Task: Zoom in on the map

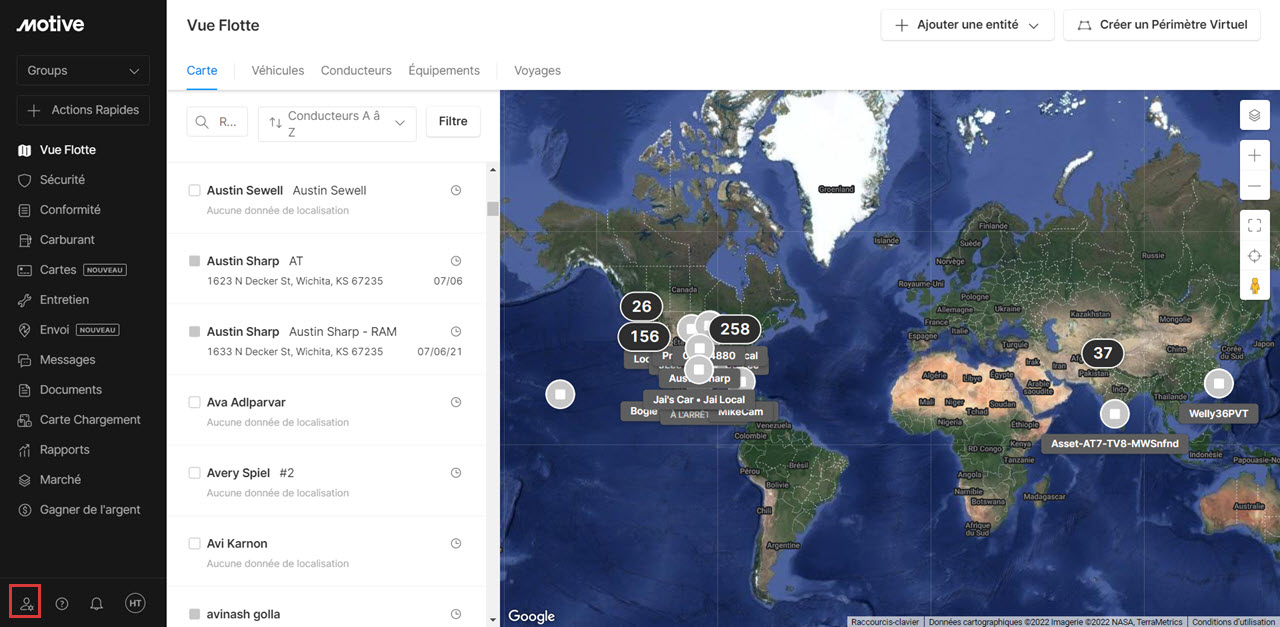Action: 1254,156
